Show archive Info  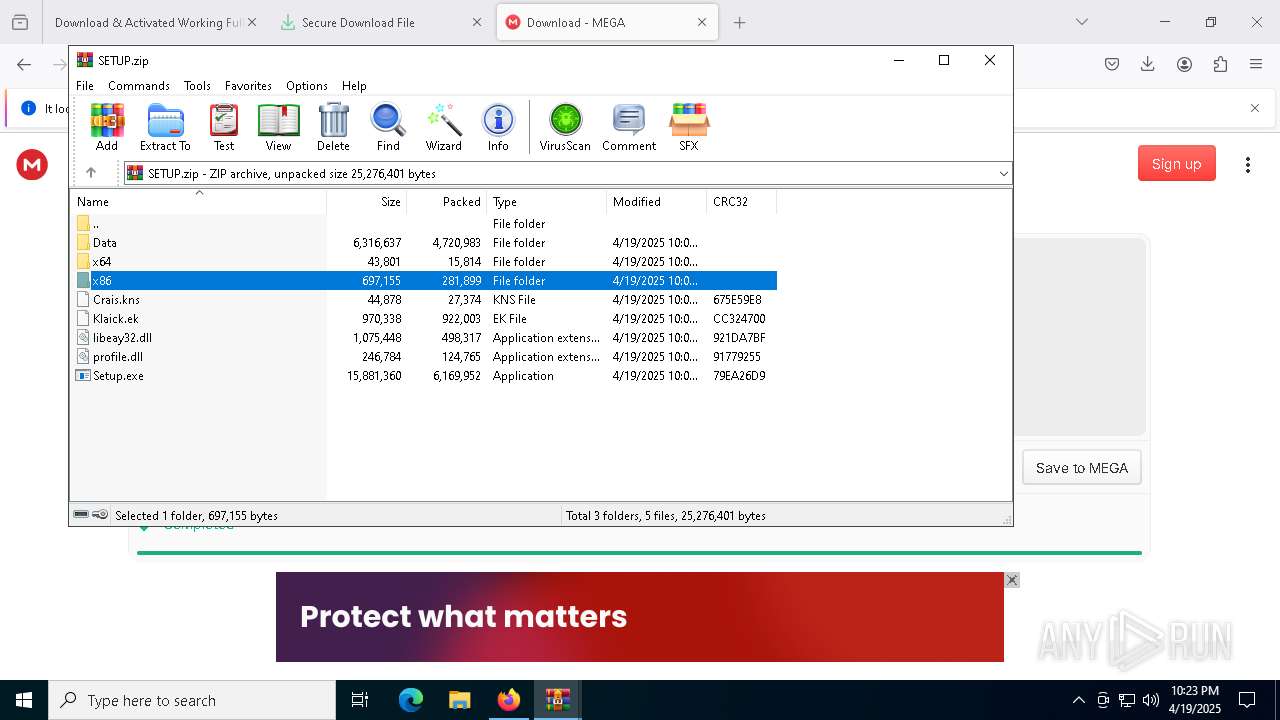click(498, 127)
